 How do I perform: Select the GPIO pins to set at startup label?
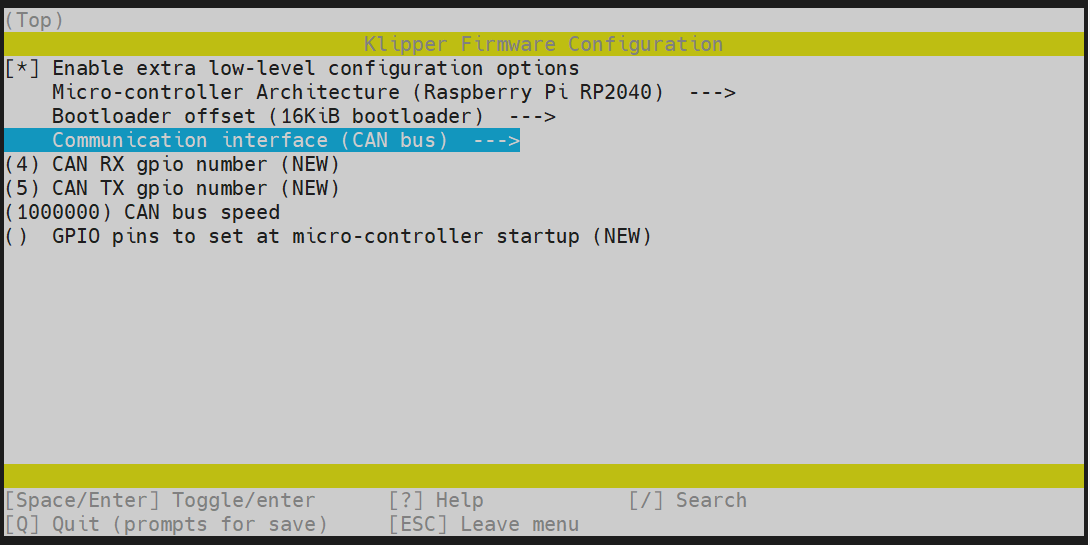click(352, 237)
